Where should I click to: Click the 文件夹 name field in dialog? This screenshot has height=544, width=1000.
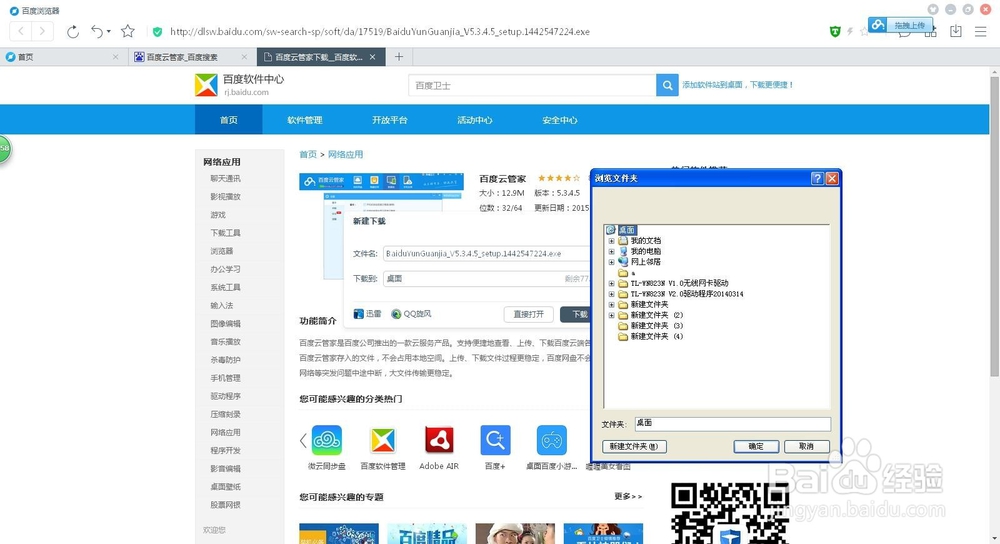click(x=732, y=423)
